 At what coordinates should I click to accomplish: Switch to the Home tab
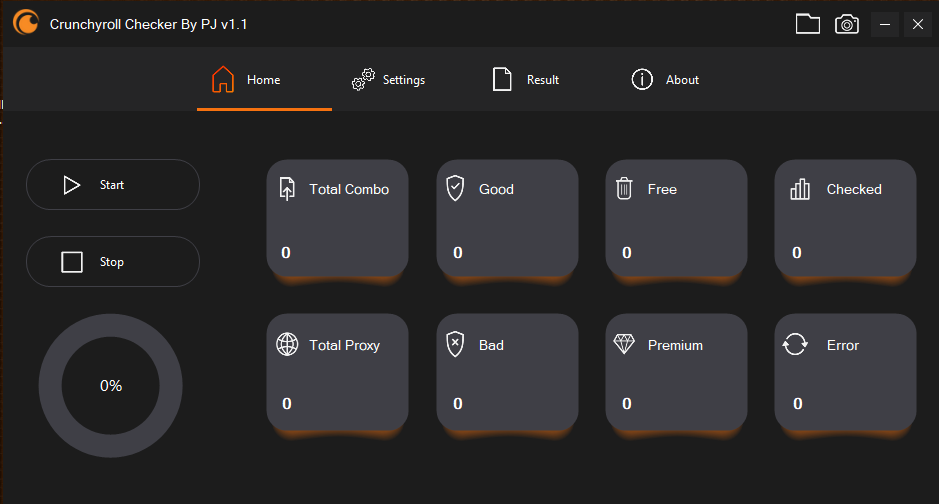pos(264,80)
